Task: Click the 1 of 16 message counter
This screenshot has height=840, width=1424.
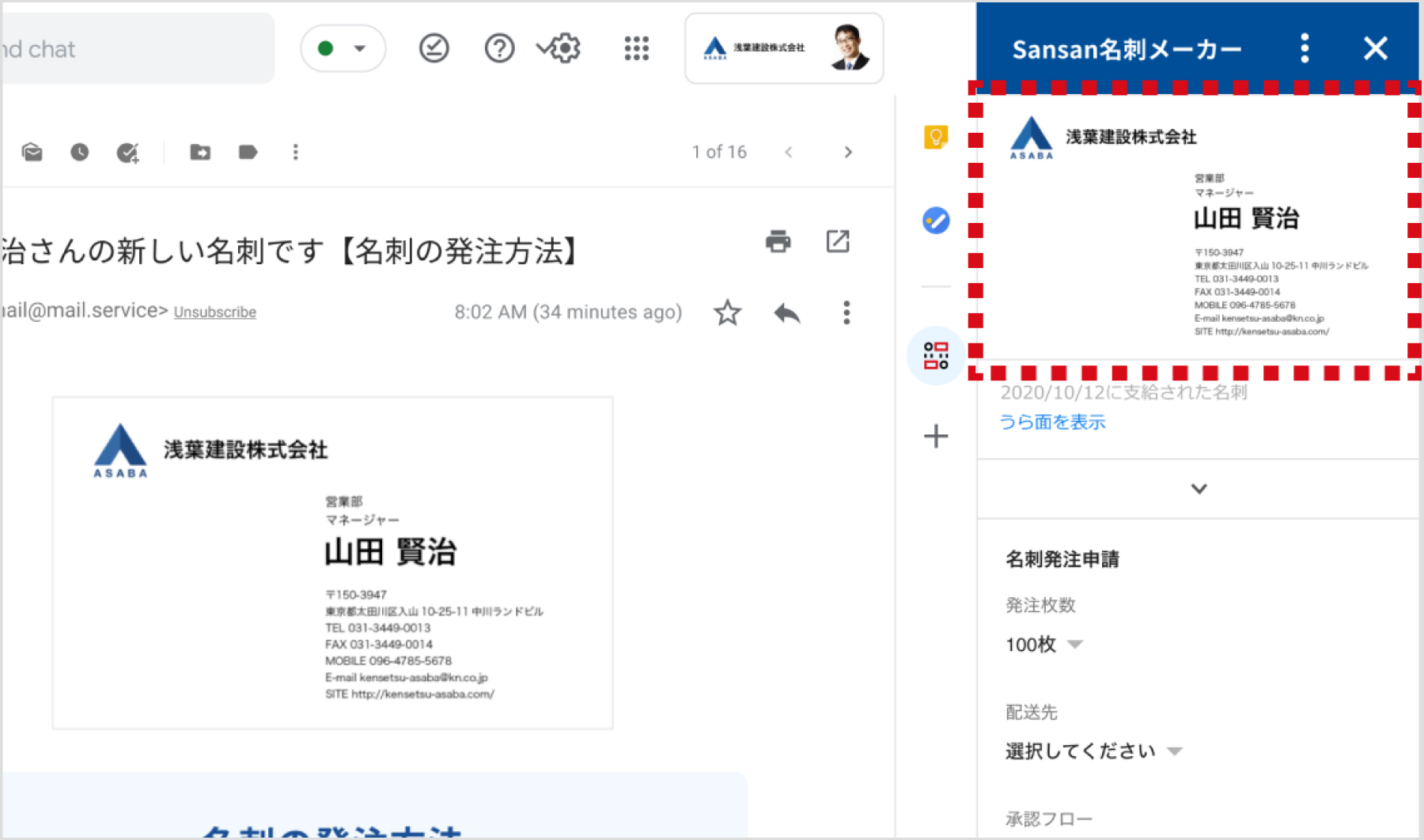Action: coord(719,152)
